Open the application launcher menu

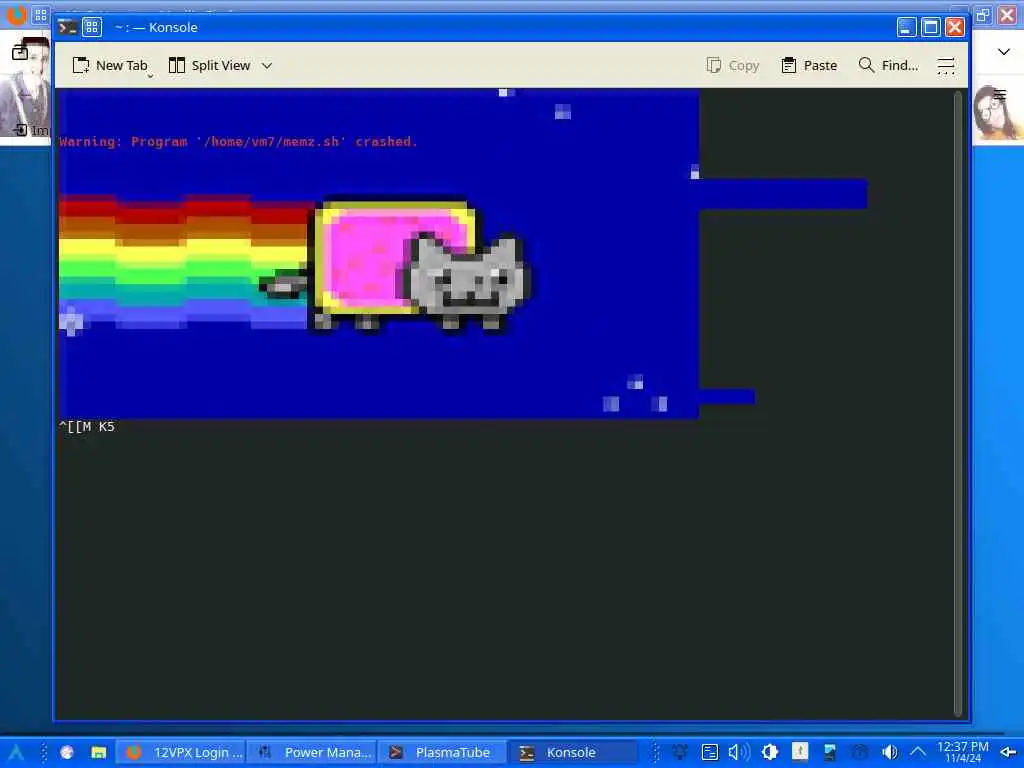tap(16, 752)
